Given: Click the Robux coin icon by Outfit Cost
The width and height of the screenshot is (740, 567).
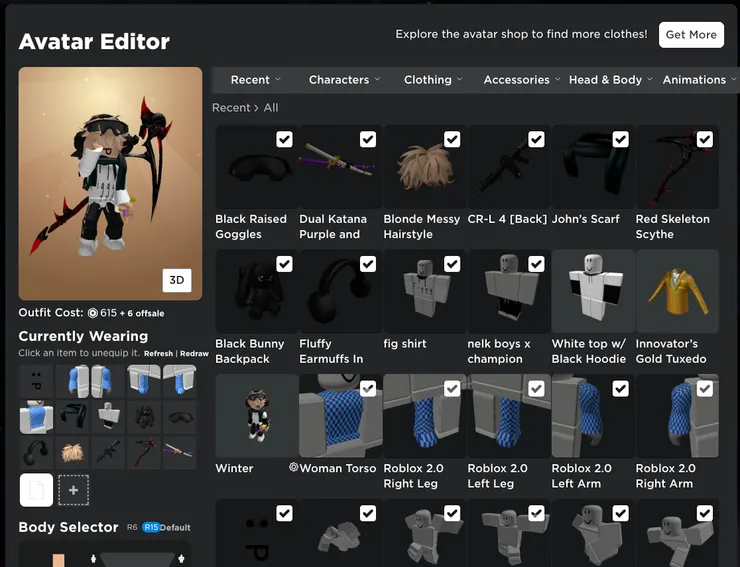Looking at the screenshot, I should [92, 313].
